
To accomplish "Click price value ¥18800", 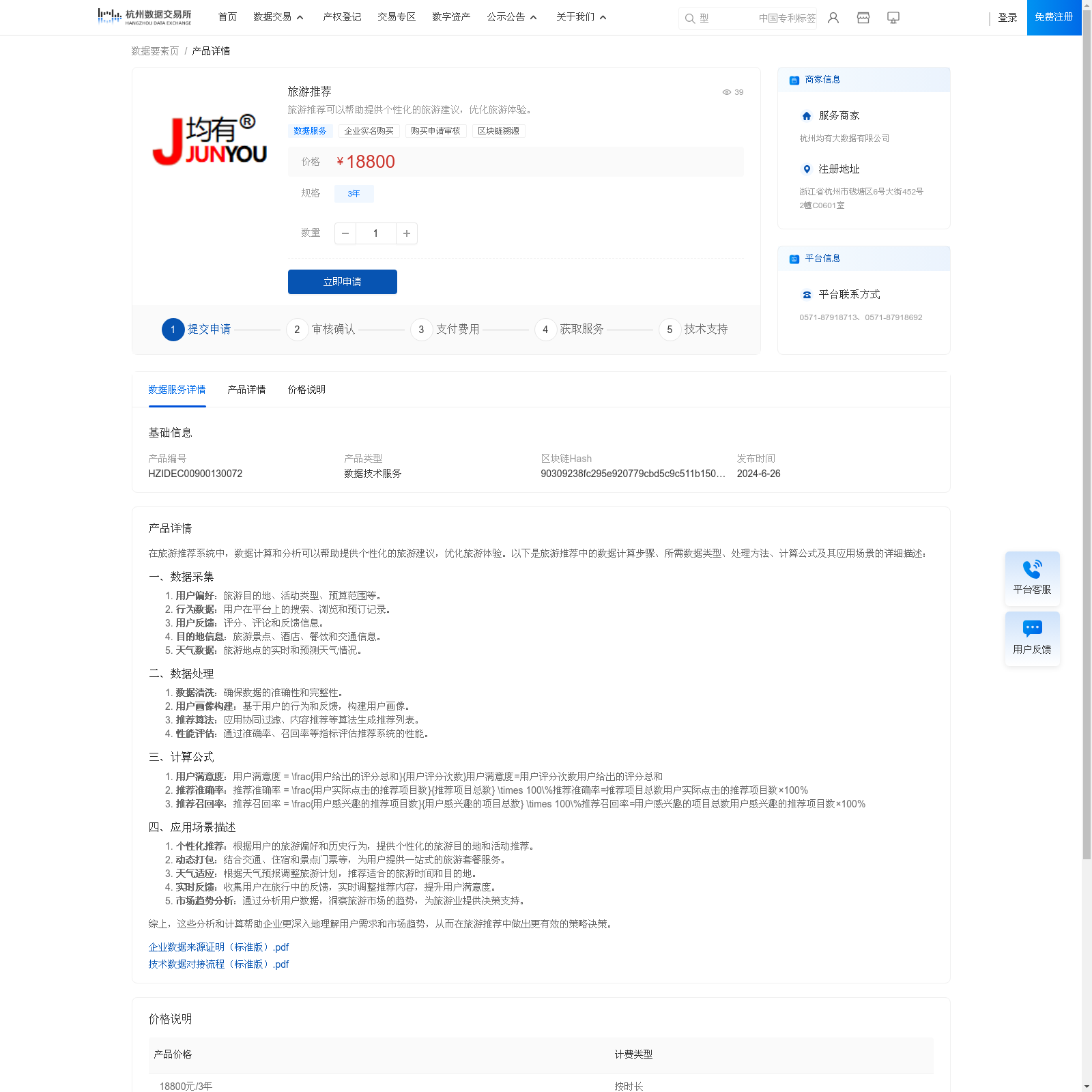I will pyautogui.click(x=366, y=162).
